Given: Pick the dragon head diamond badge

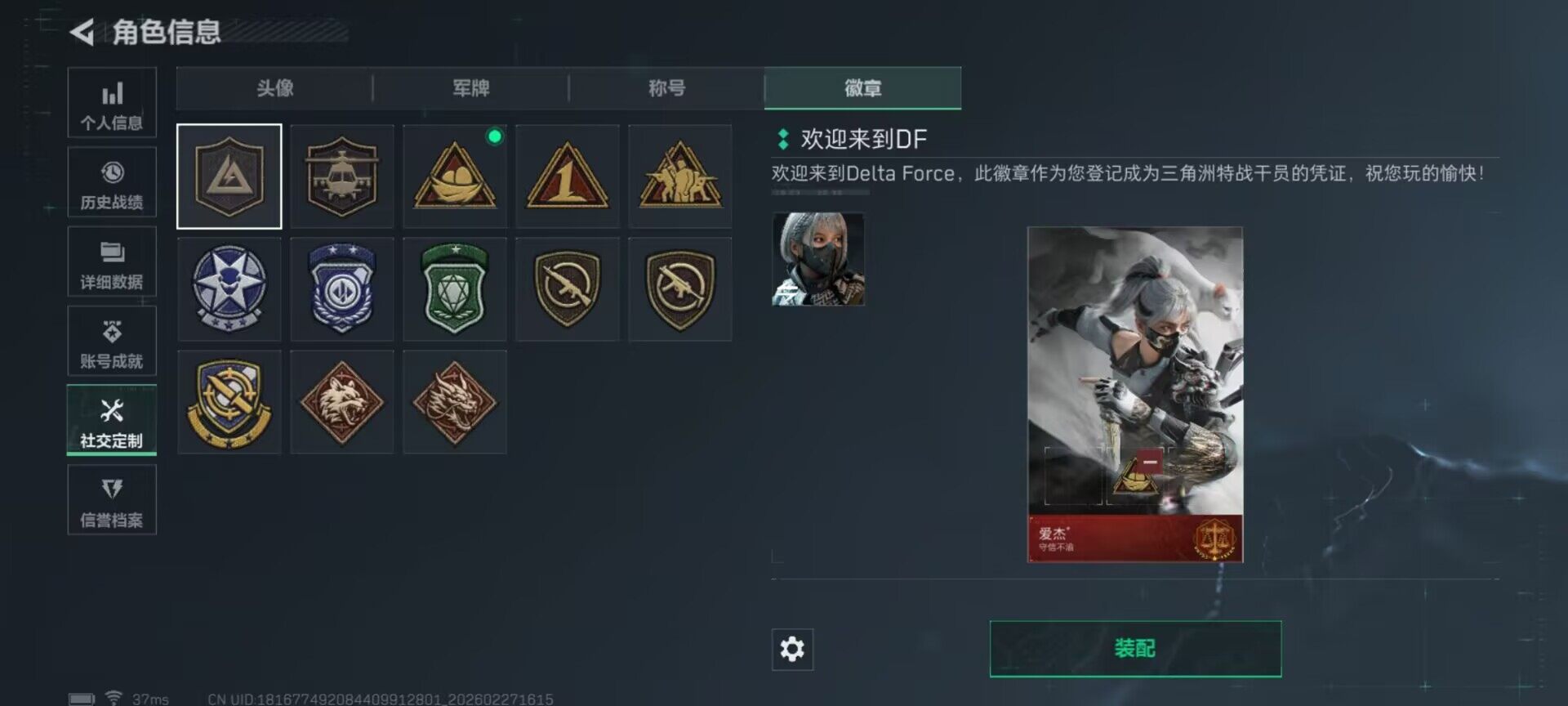Looking at the screenshot, I should tap(455, 402).
